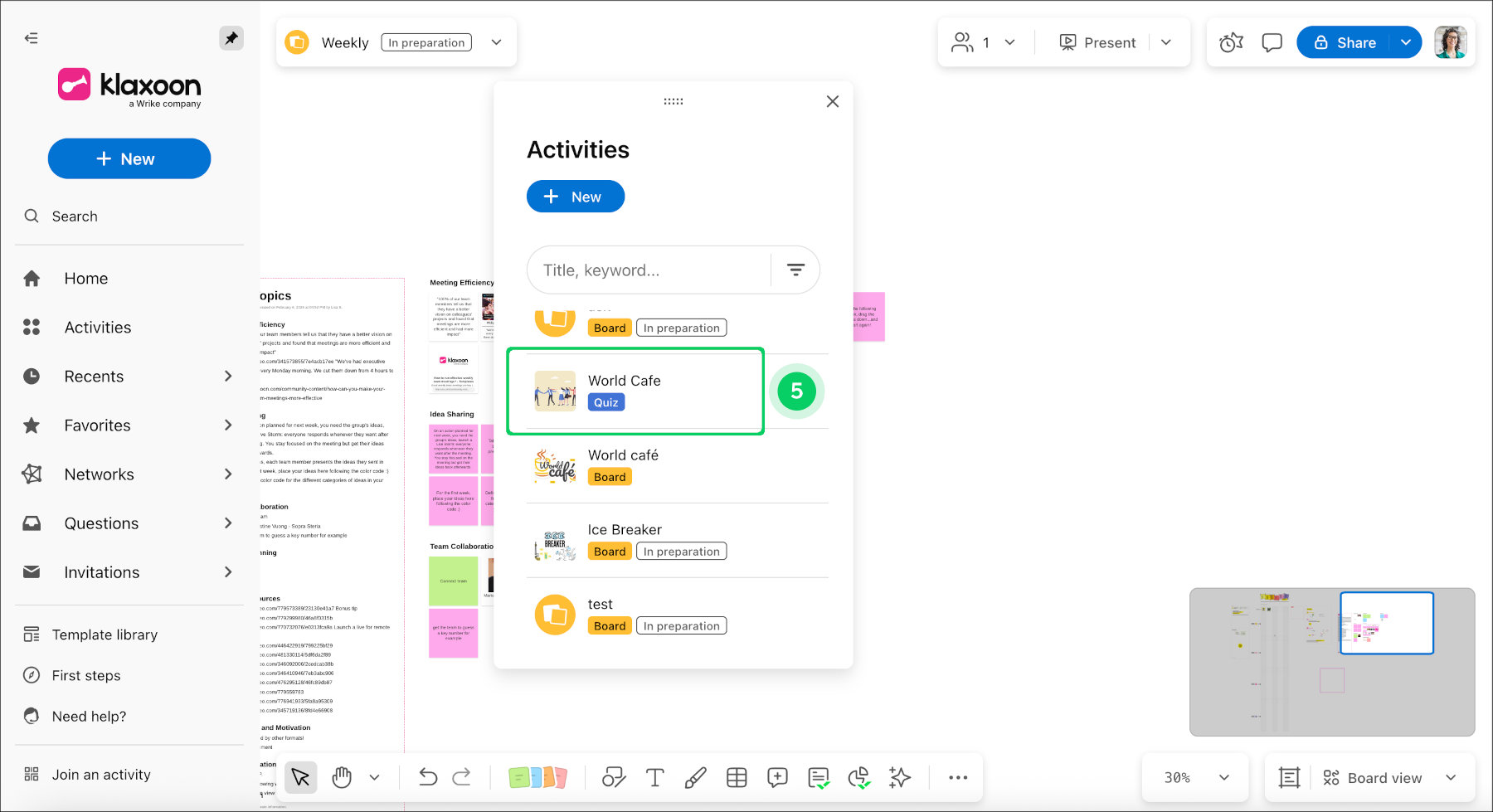The image size is (1493, 812).
Task: Pin the left sidebar with pin toggle
Action: 231,37
